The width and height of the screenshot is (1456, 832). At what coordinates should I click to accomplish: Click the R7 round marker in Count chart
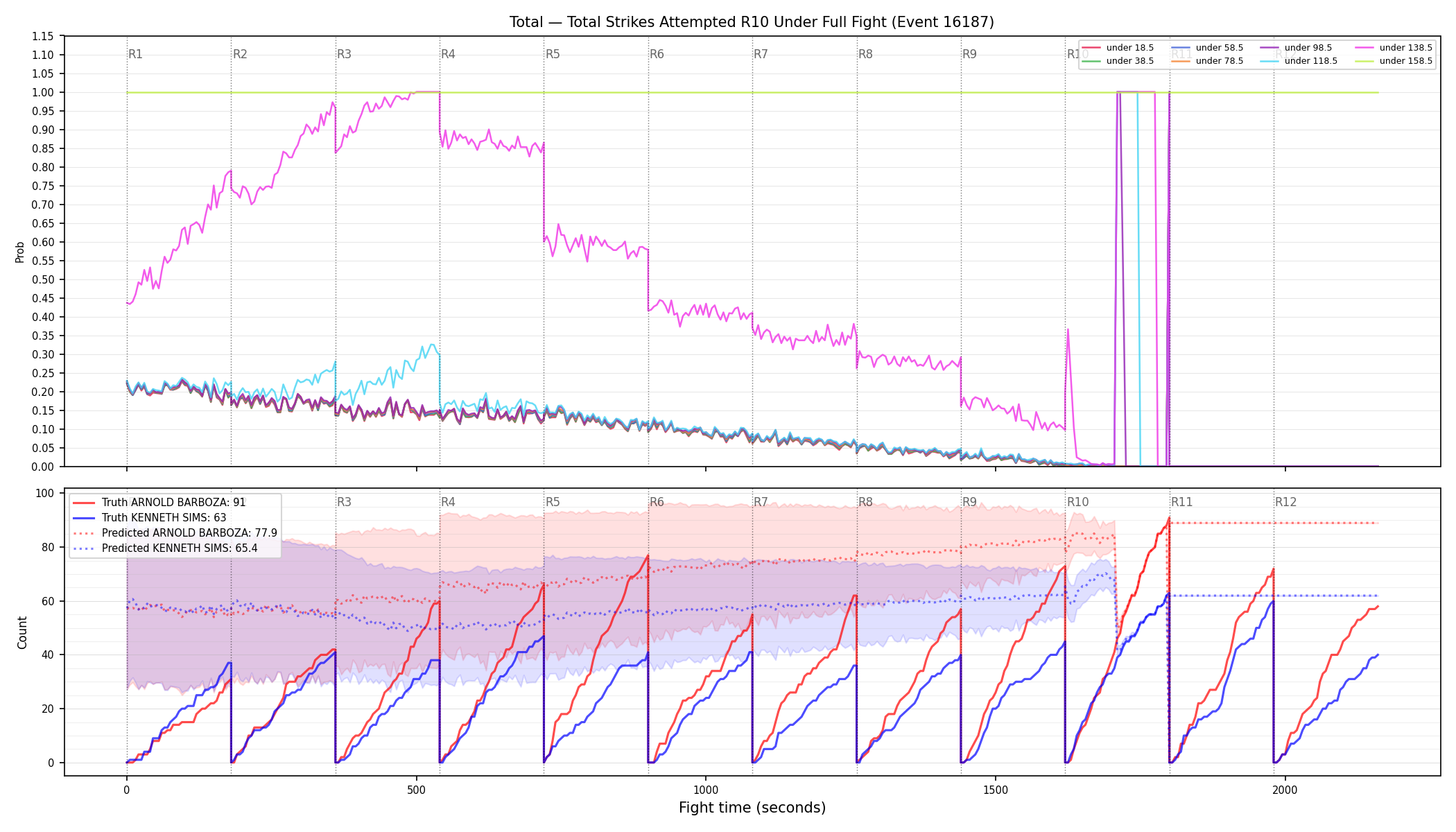761,502
